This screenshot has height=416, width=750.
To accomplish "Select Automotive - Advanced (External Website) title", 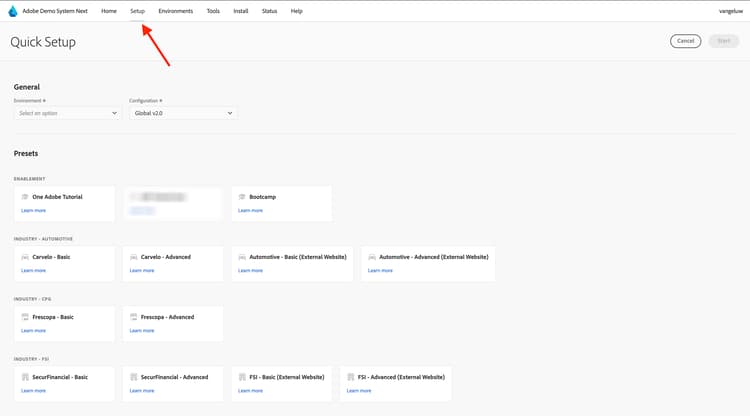I will coord(434,257).
